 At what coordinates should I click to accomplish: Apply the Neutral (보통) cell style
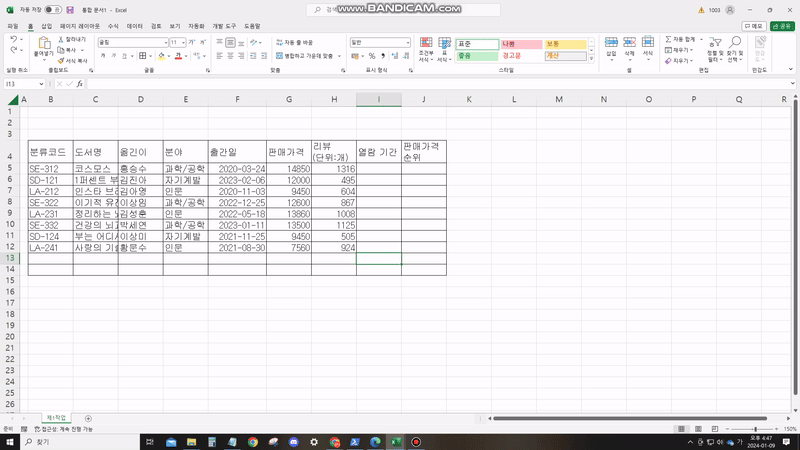(565, 44)
